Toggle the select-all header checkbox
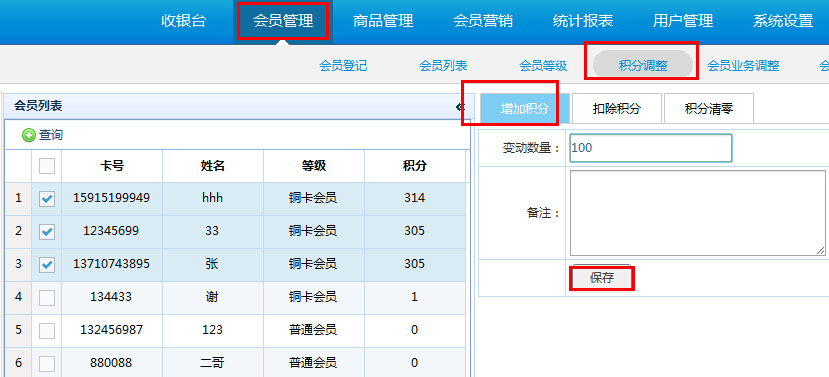 pyautogui.click(x=47, y=167)
